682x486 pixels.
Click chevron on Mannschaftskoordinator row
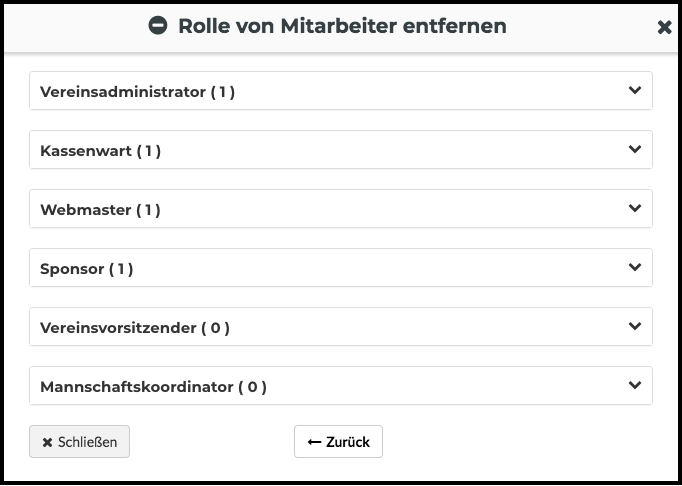(635, 385)
